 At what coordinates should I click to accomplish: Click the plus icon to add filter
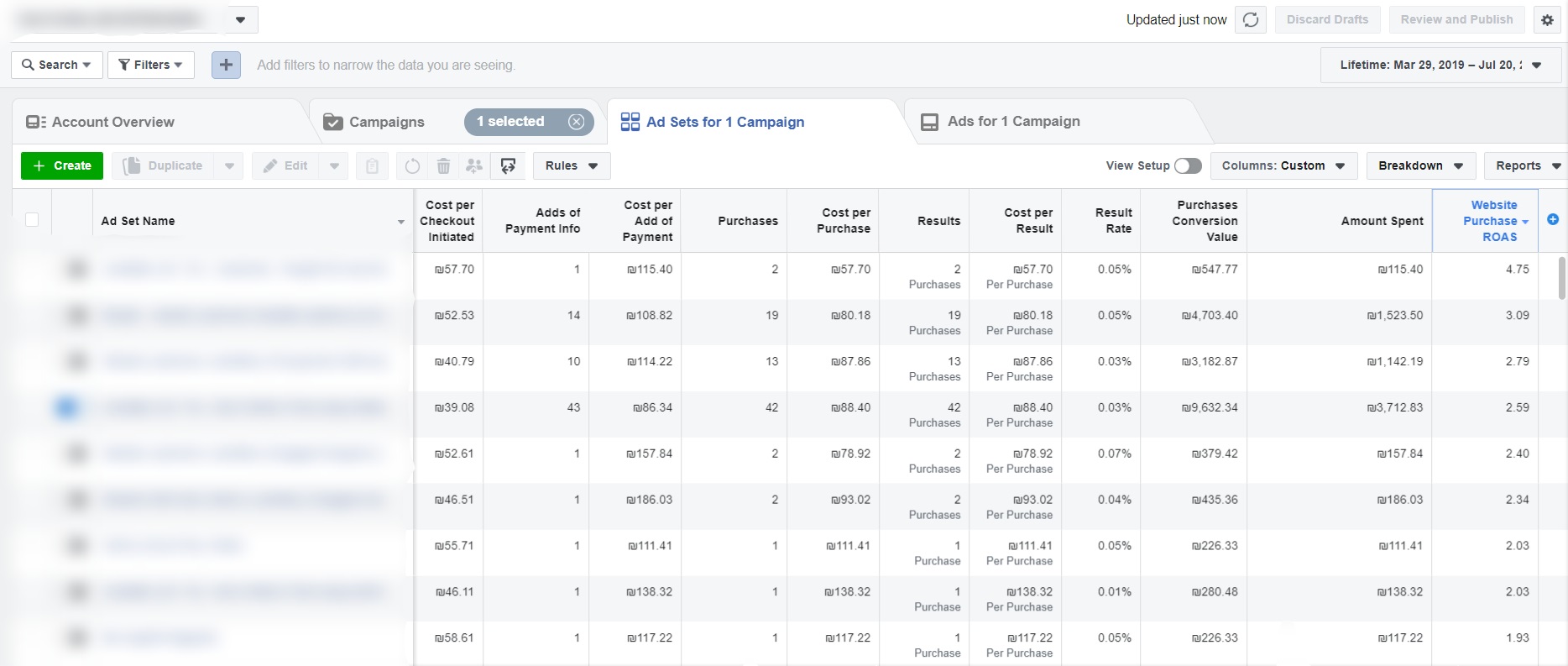226,65
